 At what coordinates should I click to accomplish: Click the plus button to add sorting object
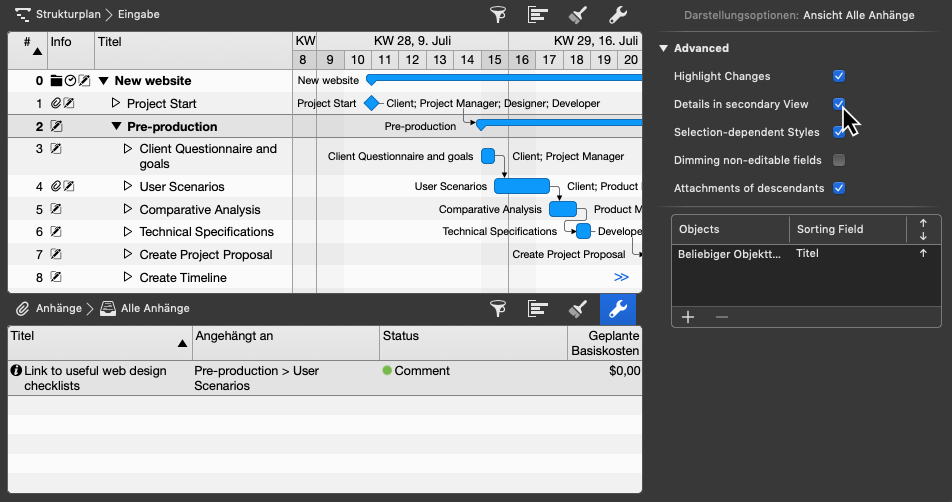(x=688, y=317)
